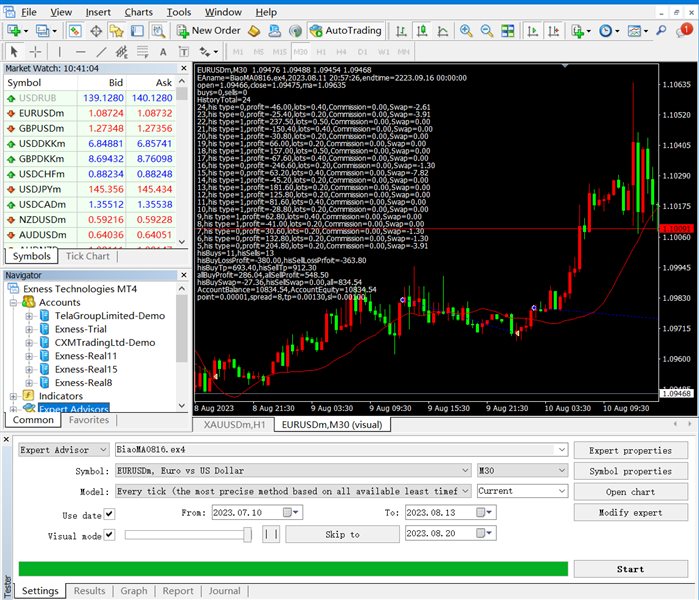
Task: Expand the Indicators tree node
Action: pos(13,396)
